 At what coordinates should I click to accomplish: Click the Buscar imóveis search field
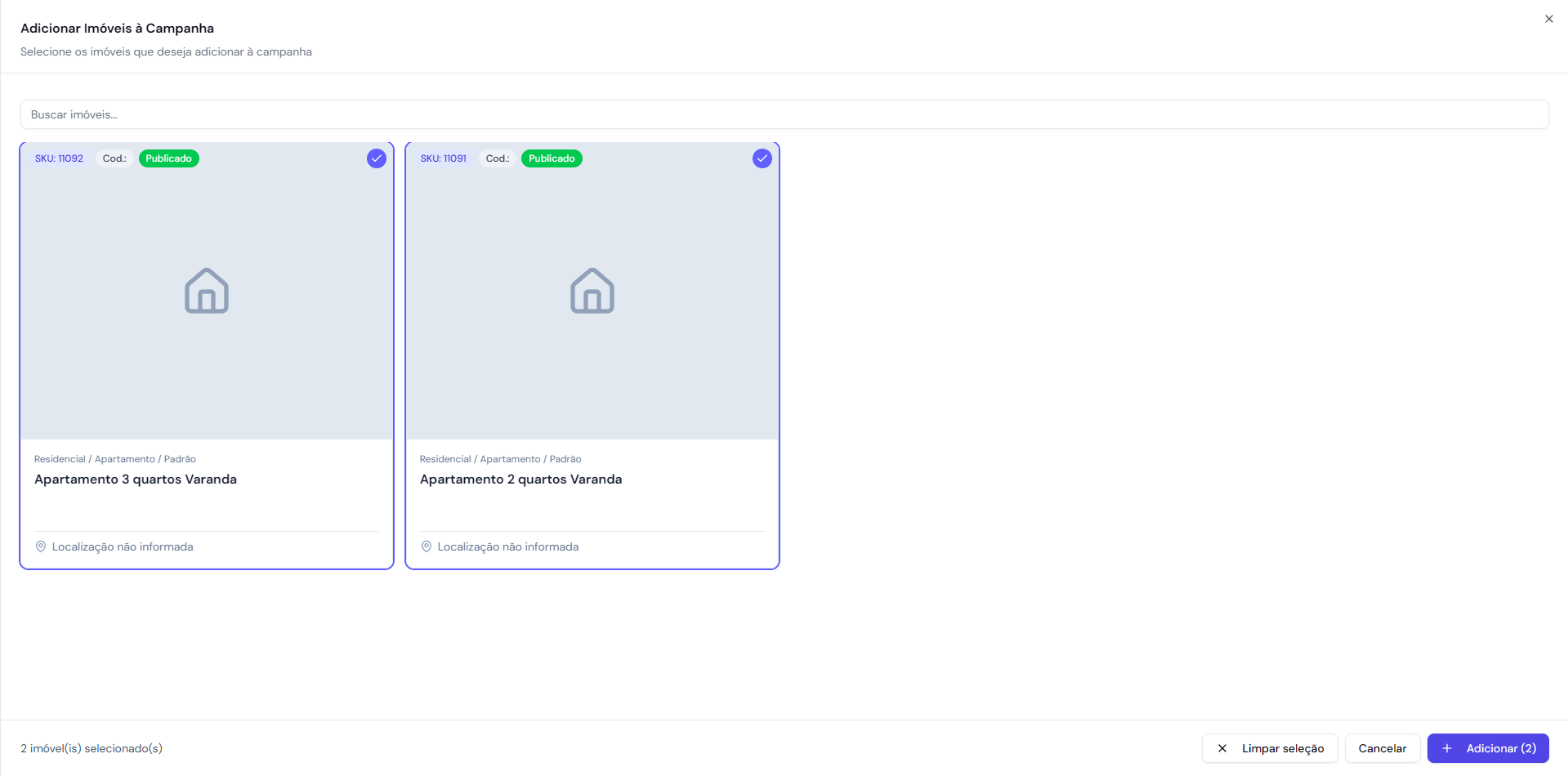[x=784, y=114]
